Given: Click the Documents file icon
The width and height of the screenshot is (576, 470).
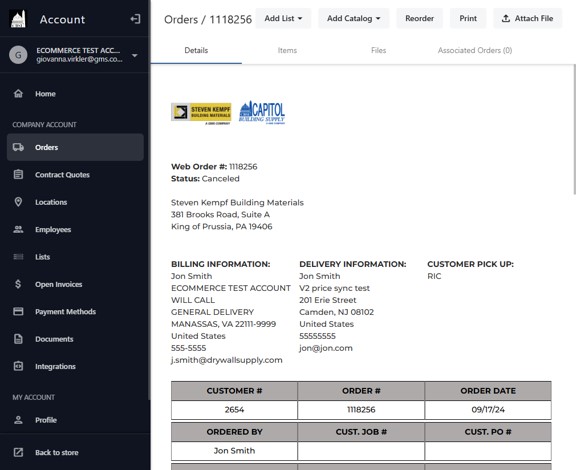Looking at the screenshot, I should click(18, 339).
